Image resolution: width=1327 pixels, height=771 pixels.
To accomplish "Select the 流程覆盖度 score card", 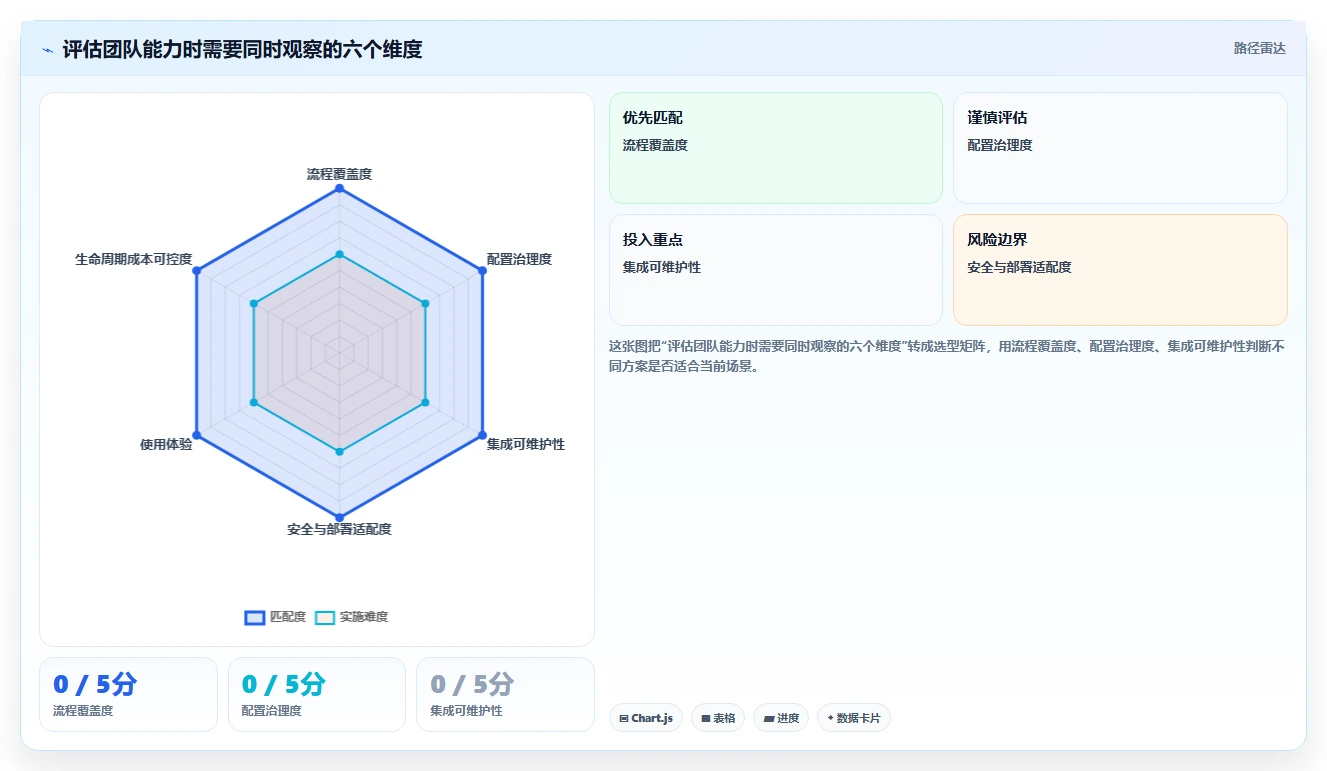I will (128, 694).
